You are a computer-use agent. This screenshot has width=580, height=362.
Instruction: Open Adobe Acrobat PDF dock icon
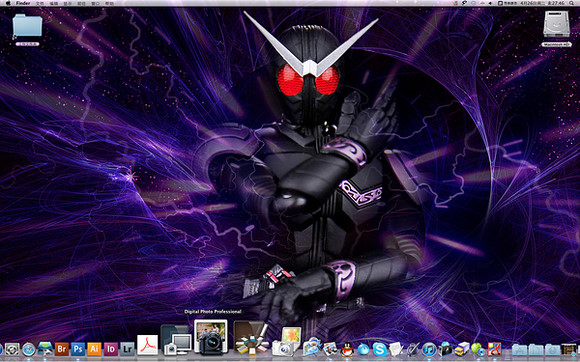pyautogui.click(x=147, y=345)
